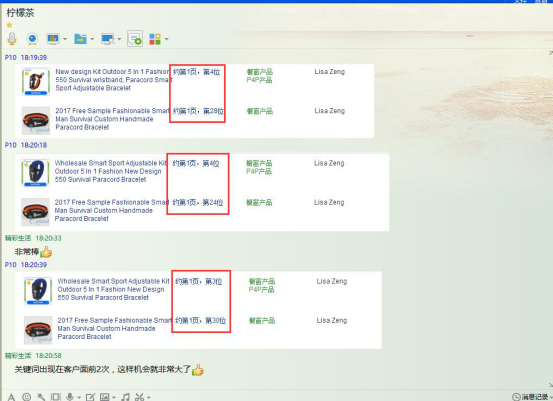Start a voice call with microphone icon
The height and width of the screenshot is (401, 553).
(12, 39)
